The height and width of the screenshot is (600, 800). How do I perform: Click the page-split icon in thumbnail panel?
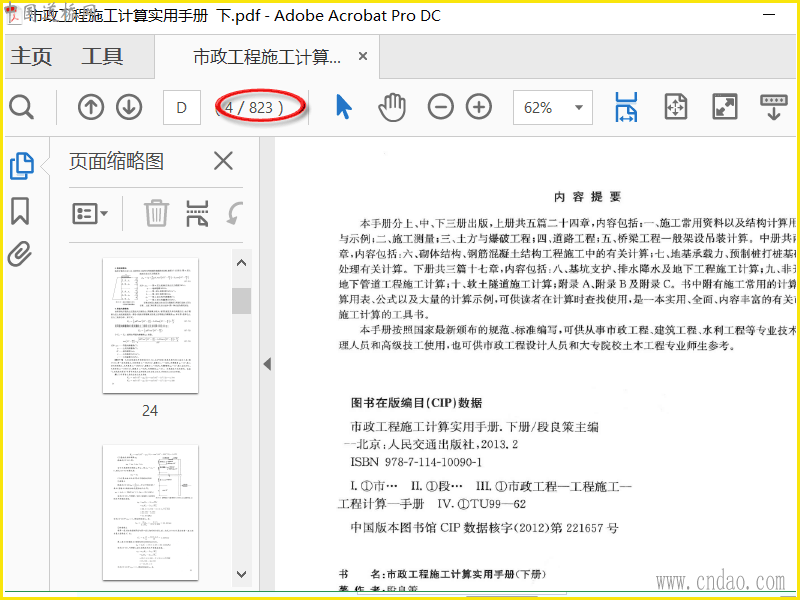197,213
